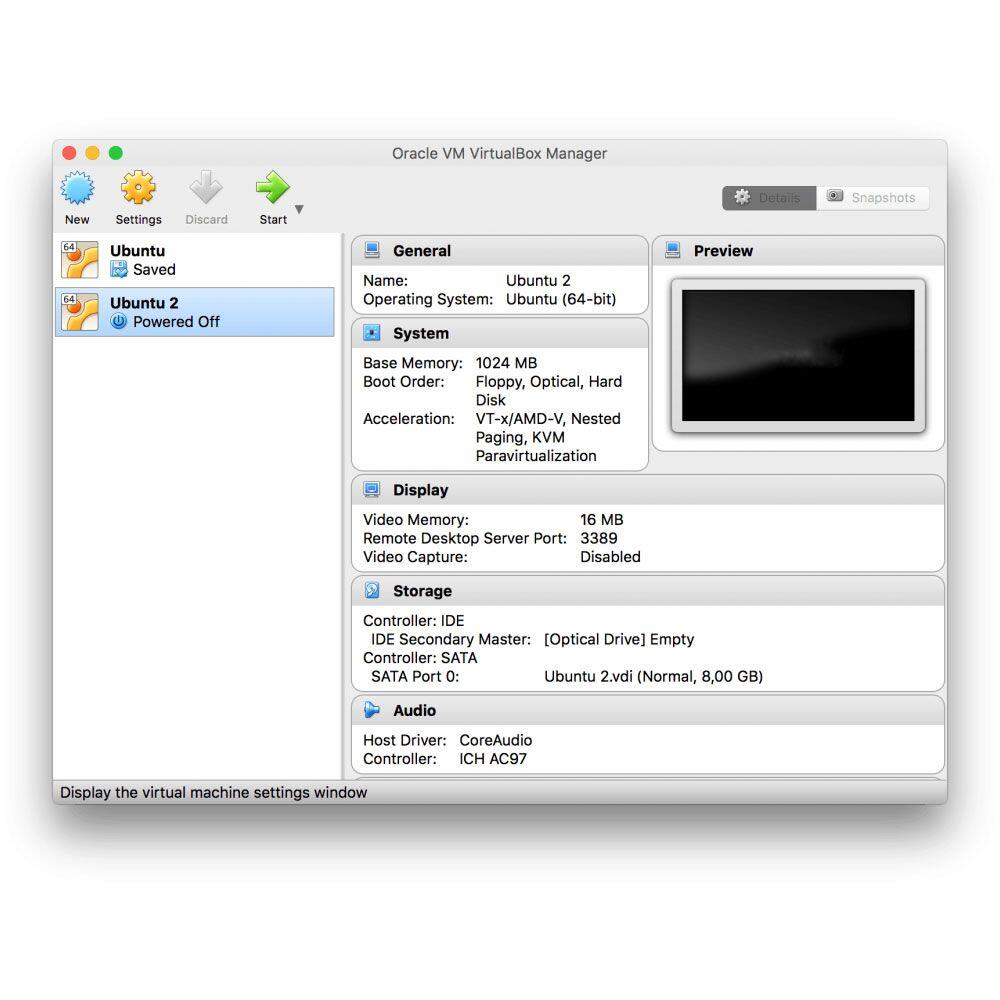
Task: Open the Display section header
Action: (x=648, y=490)
